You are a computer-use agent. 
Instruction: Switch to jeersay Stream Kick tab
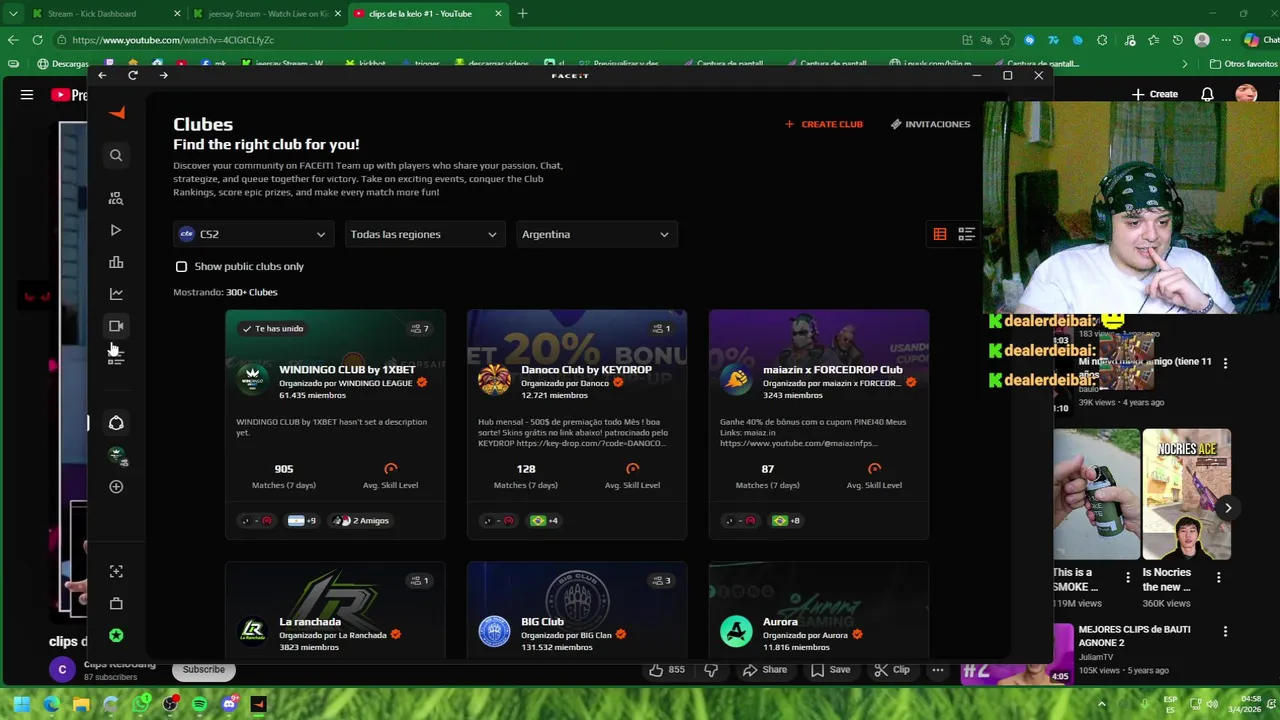pos(266,14)
